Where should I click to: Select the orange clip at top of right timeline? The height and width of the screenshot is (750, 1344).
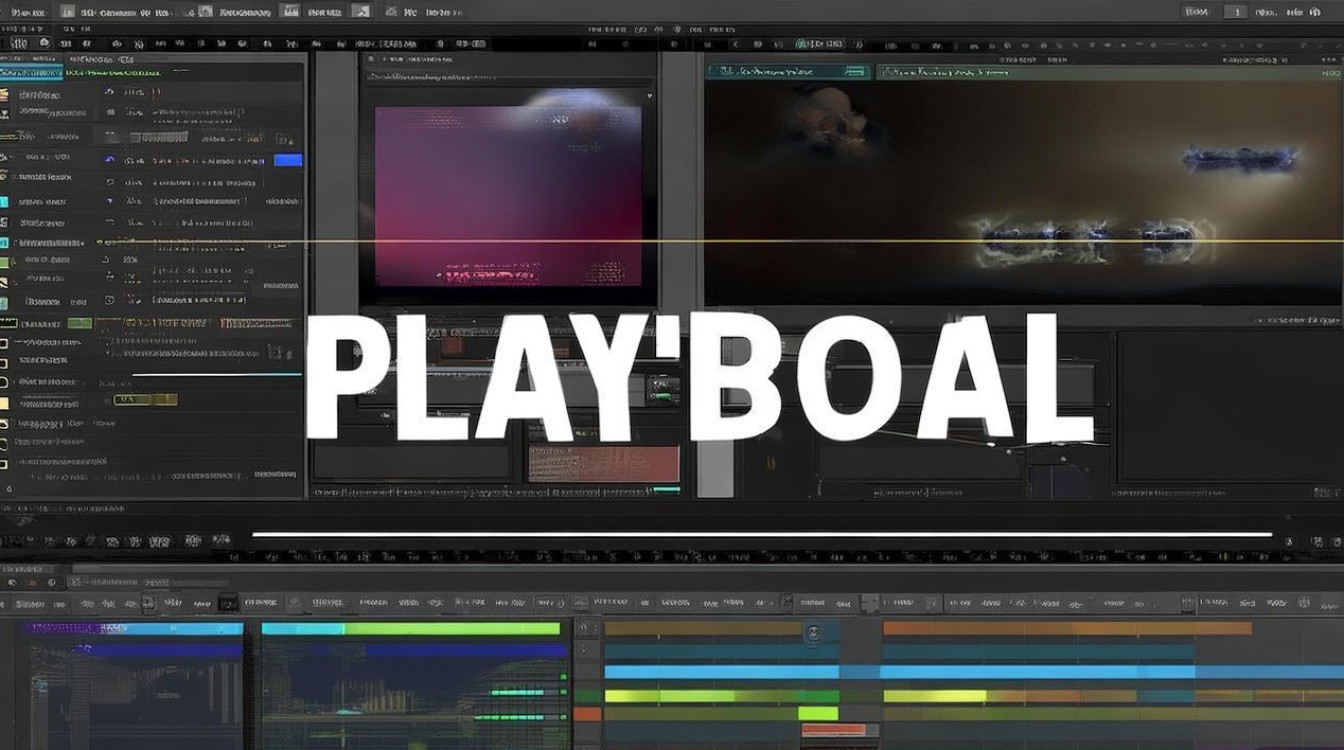(x=1067, y=628)
